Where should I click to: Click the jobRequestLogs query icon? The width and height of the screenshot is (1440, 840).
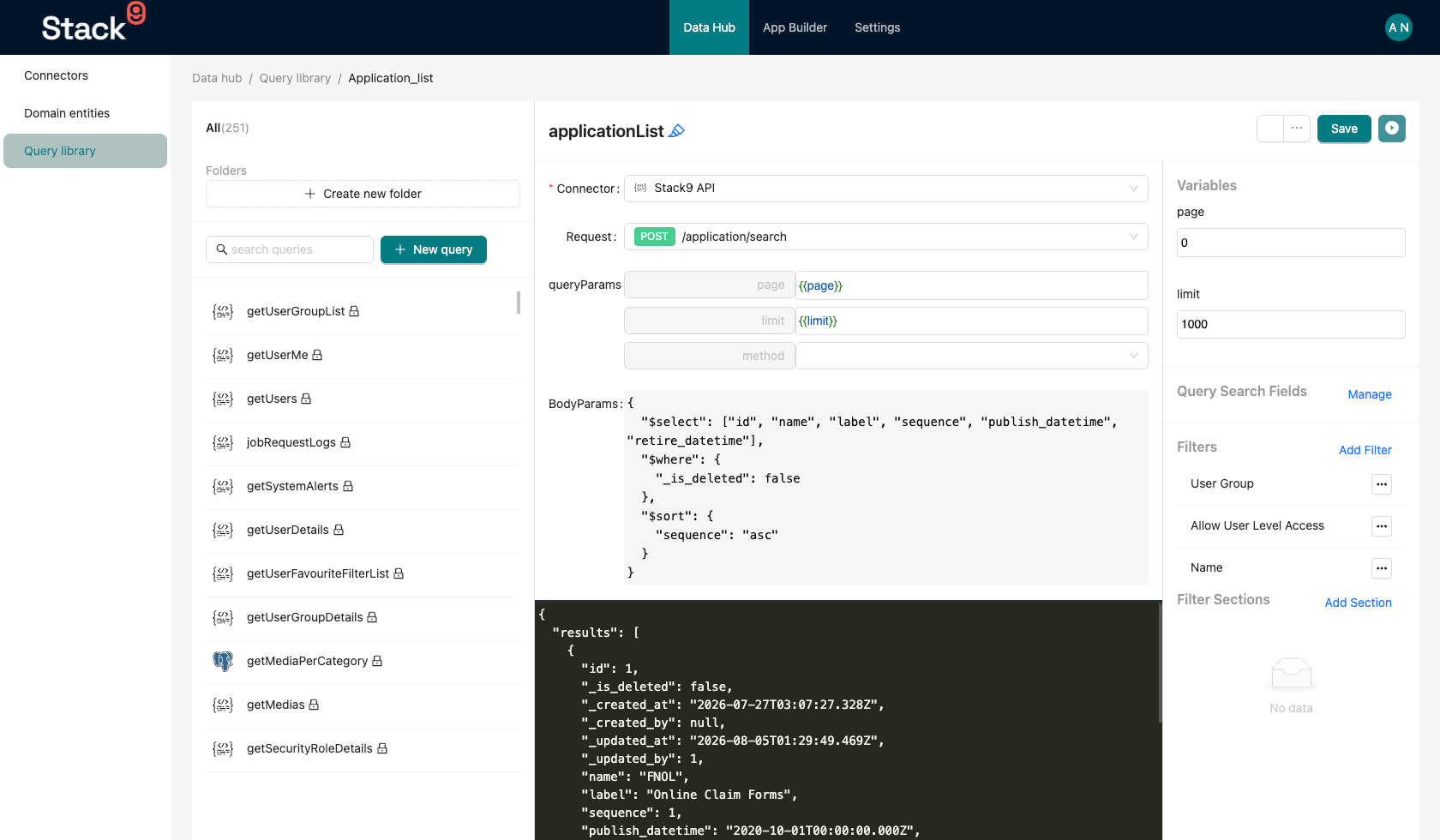coord(223,442)
